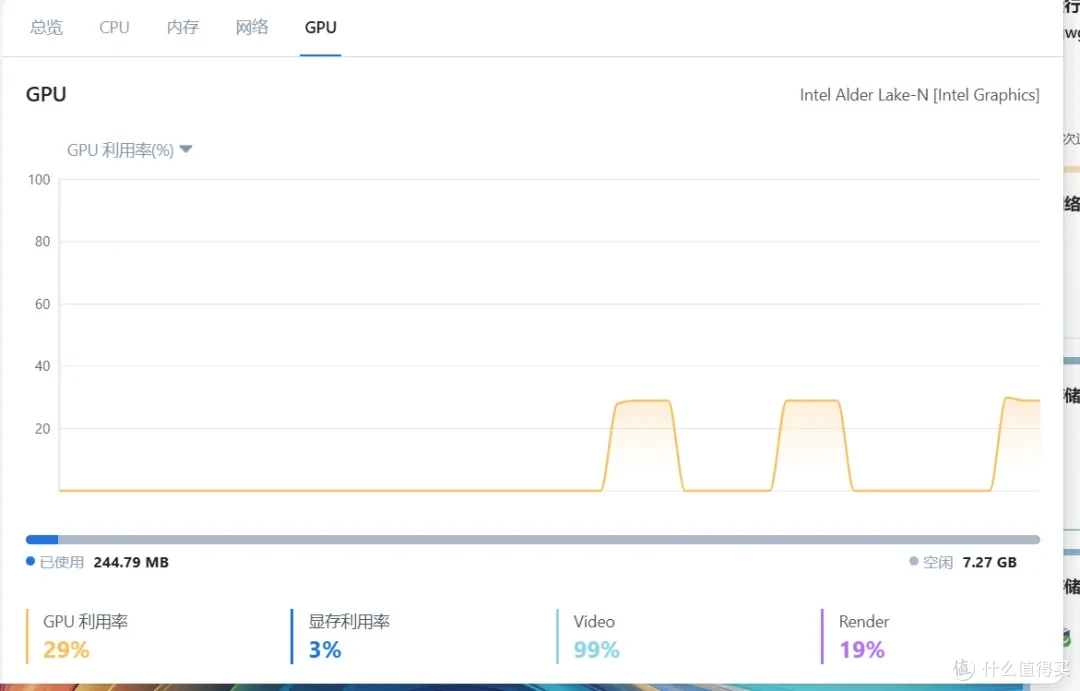Click the gray 空闲 legend dot
The height and width of the screenshot is (691, 1080).
pyautogui.click(x=913, y=561)
